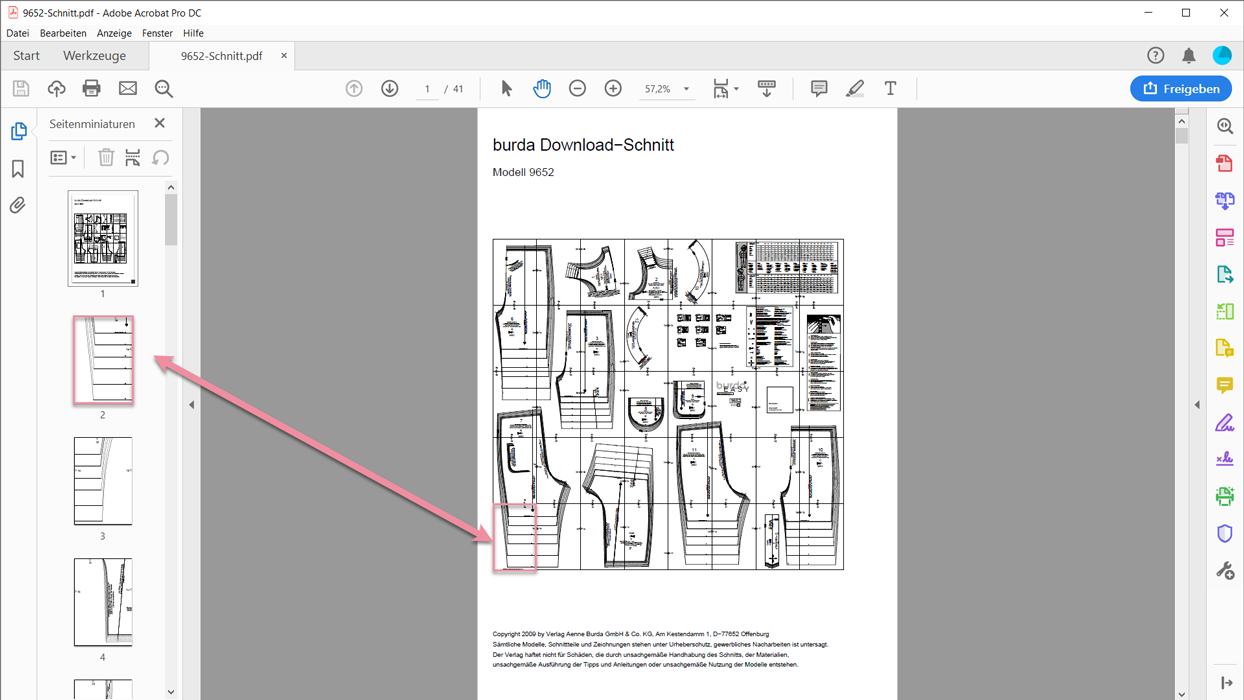Switch to the Werkzeuge tab
The image size is (1244, 700).
pyautogui.click(x=94, y=56)
